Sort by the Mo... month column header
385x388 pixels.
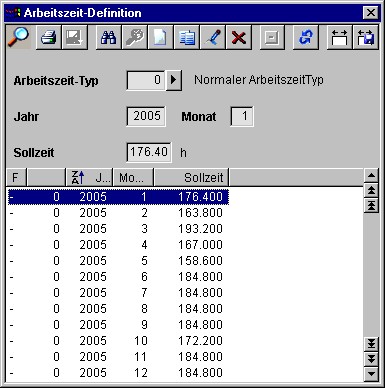[x=133, y=177]
